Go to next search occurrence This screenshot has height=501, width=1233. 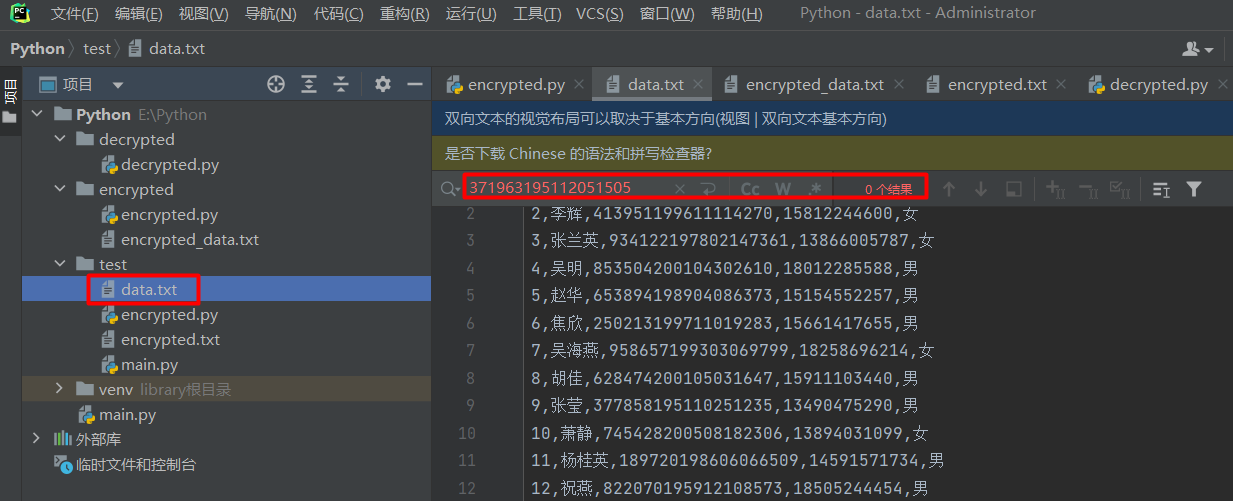point(981,189)
